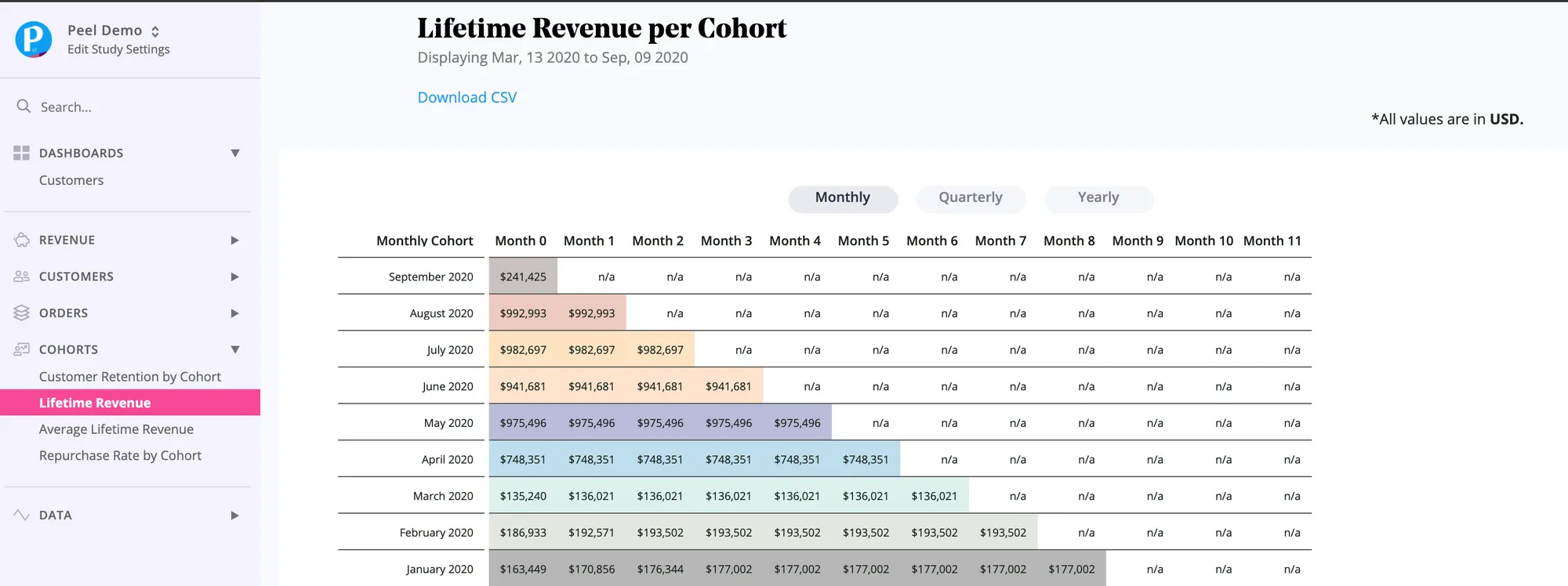Click the Monthly Cohort column header
This screenshot has height=586, width=1568.
[x=424, y=241]
